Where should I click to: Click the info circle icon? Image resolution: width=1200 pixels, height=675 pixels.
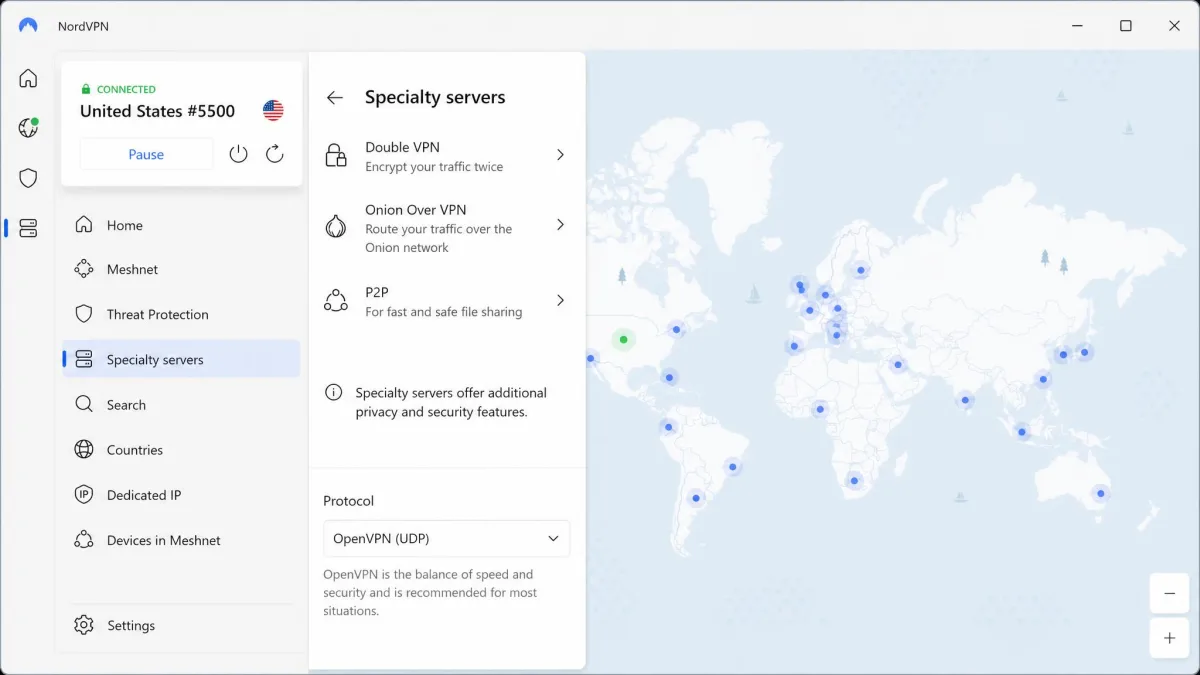click(334, 392)
